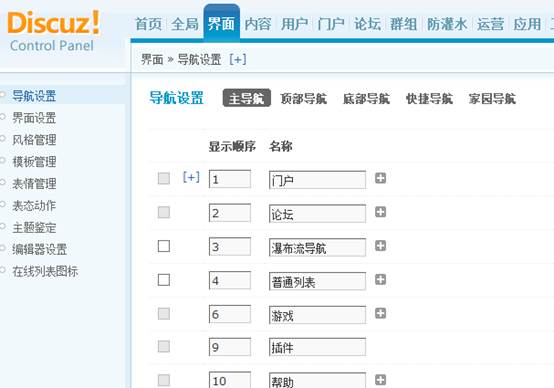The width and height of the screenshot is (554, 388).
Task: Click the 门户 name input field
Action: [317, 180]
